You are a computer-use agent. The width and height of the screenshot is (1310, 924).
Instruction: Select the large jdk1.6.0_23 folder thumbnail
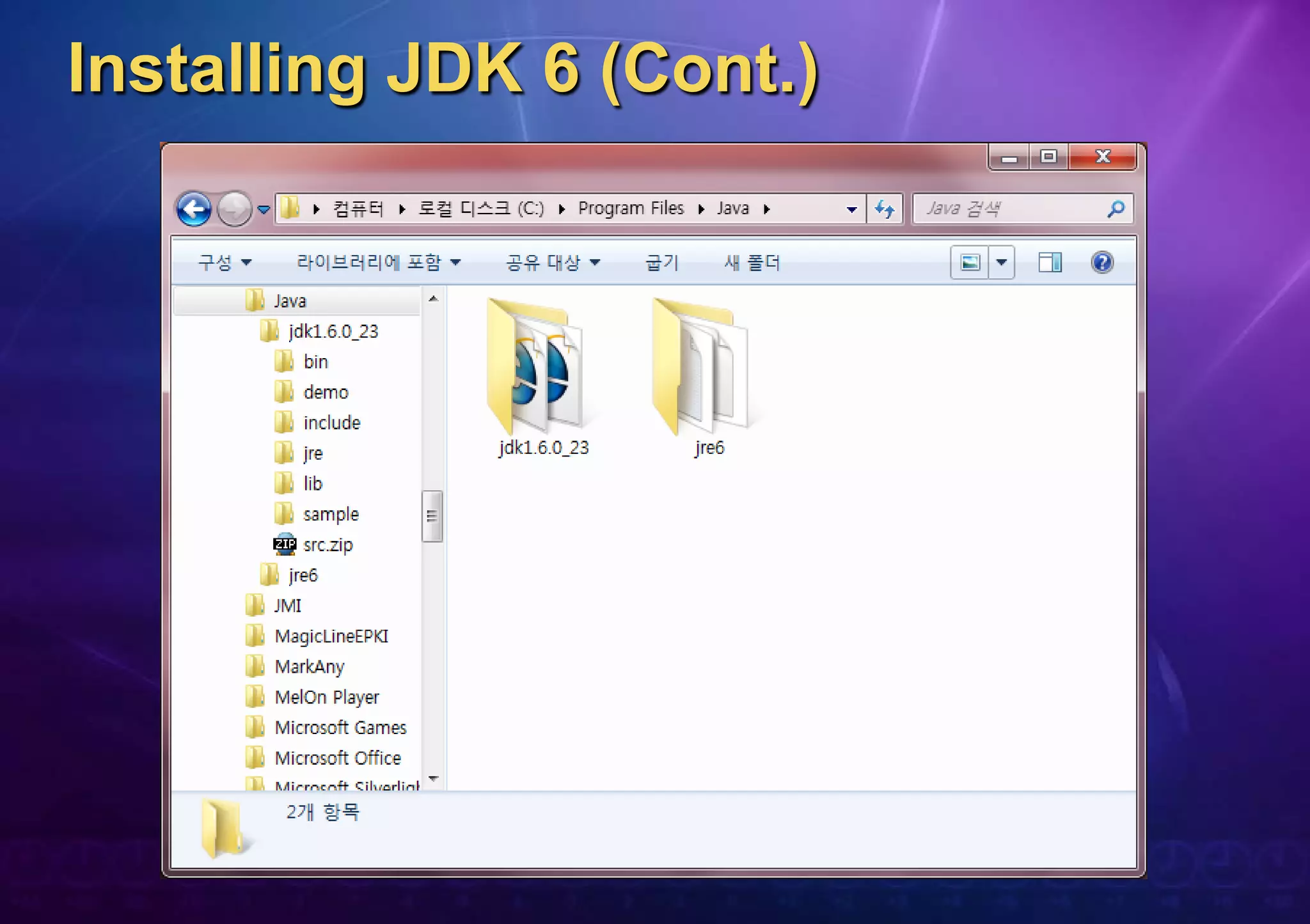(542, 377)
